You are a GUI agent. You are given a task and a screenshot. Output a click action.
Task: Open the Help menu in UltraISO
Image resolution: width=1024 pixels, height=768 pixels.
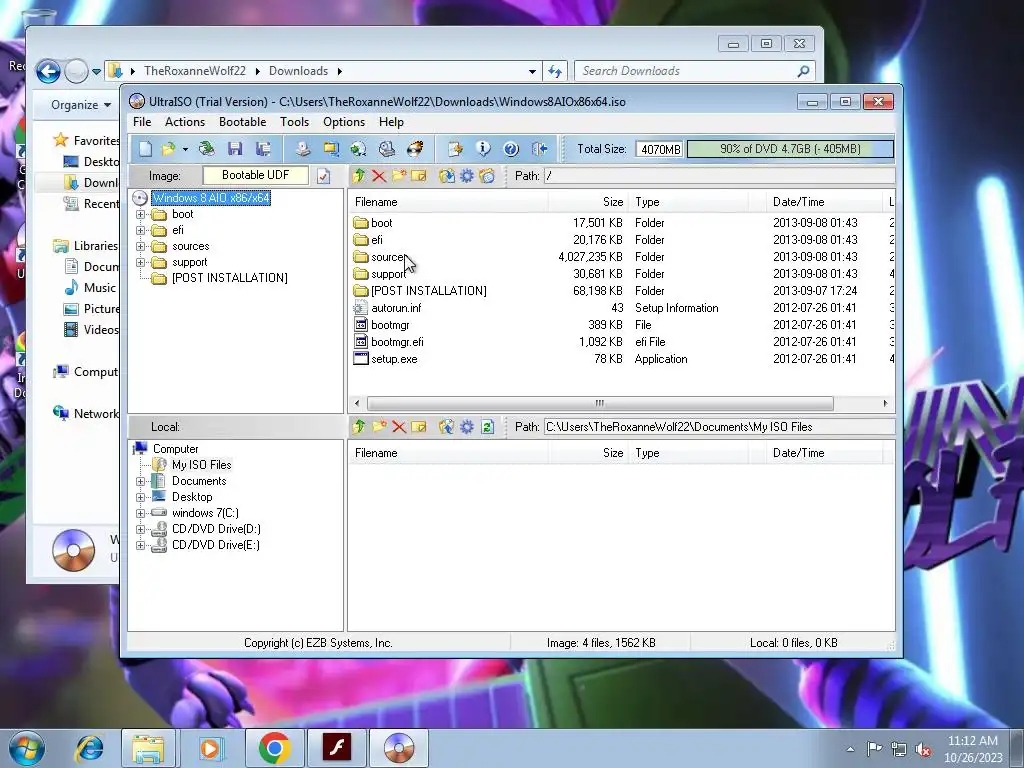pos(391,122)
